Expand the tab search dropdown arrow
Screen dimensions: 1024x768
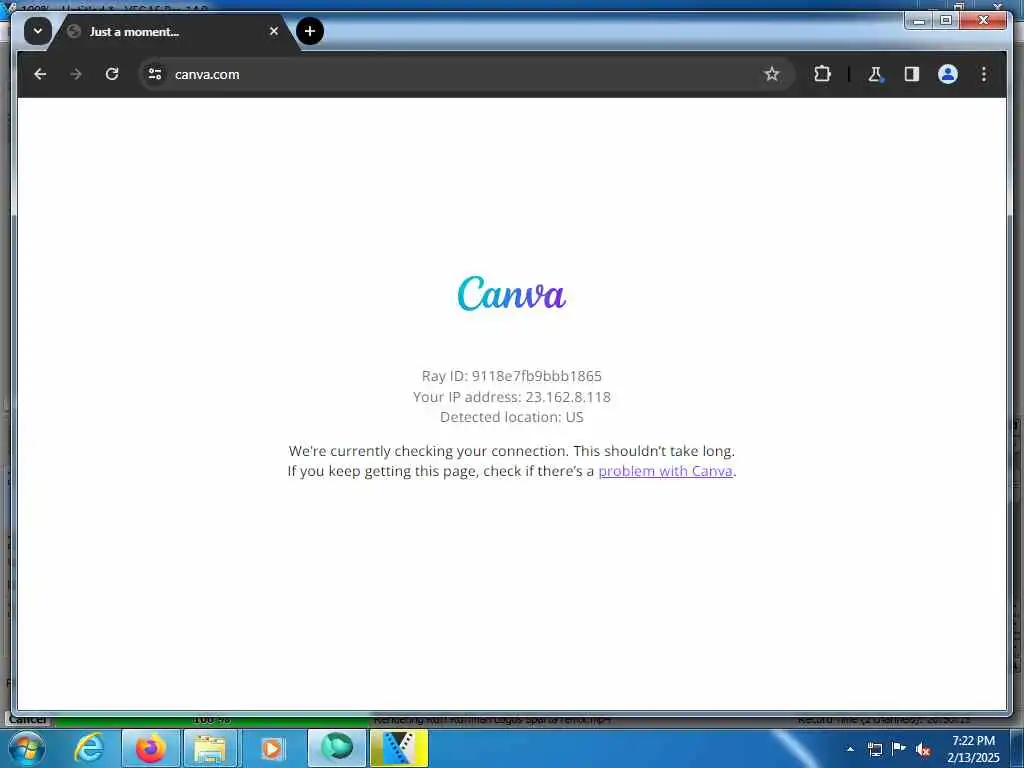click(x=38, y=31)
